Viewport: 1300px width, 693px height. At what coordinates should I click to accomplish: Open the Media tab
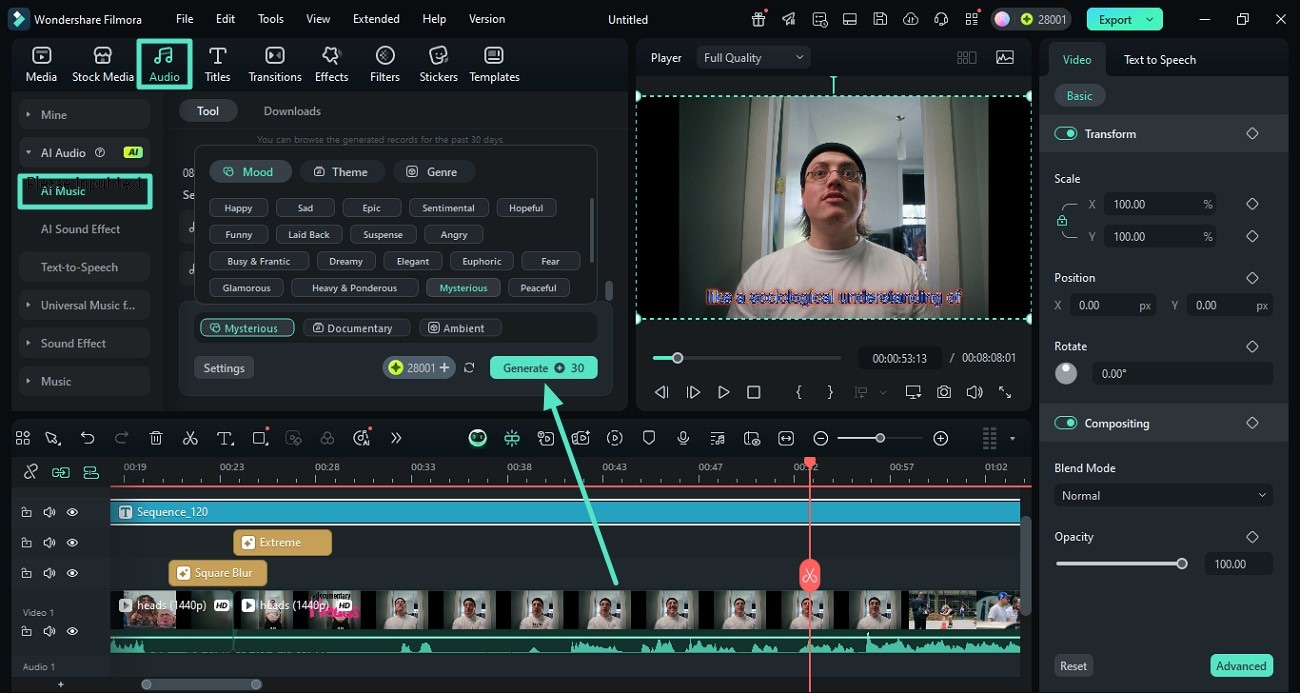(41, 64)
